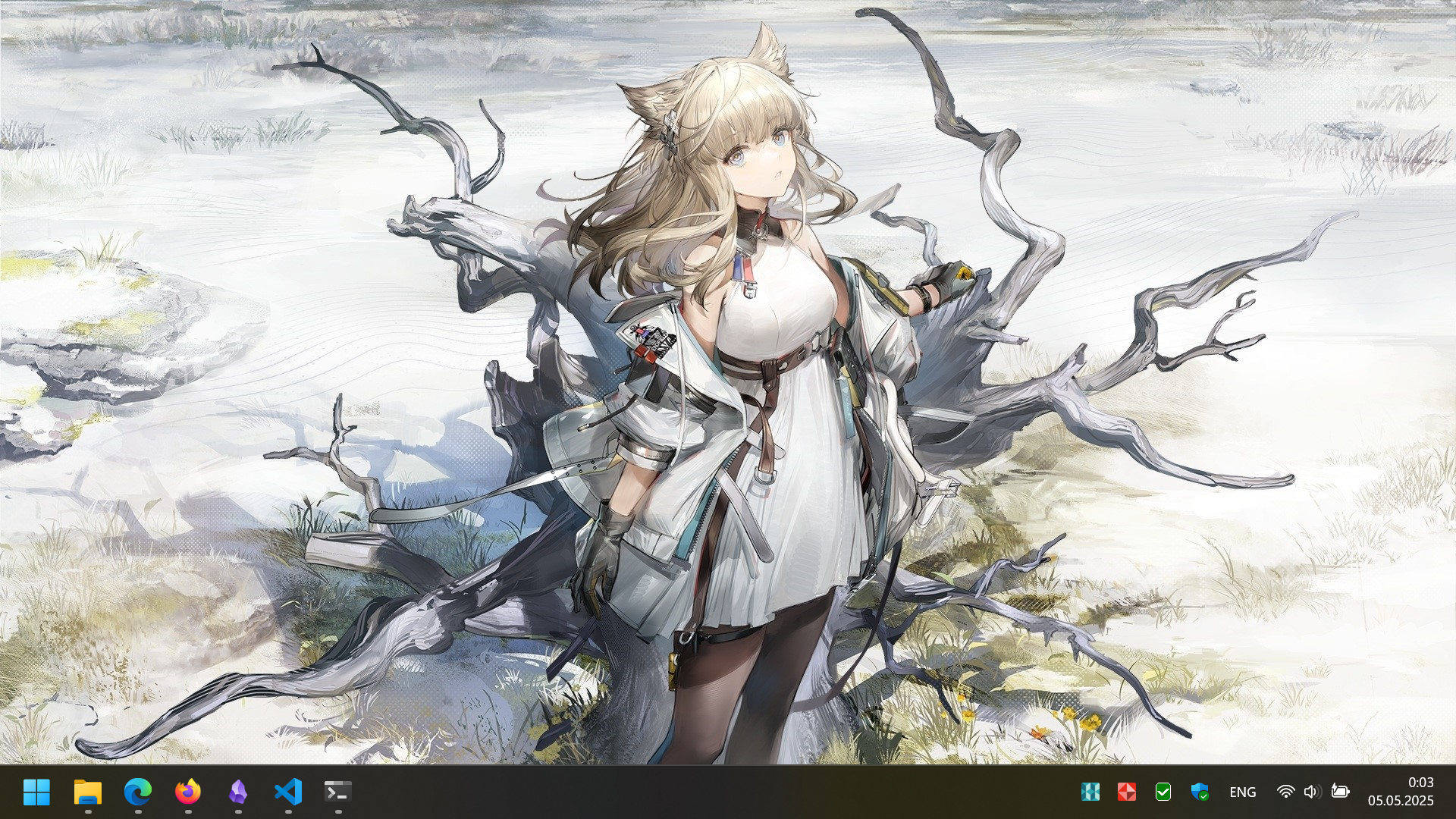Open the Windows Start menu
Screen dimensions: 1456x819
pos(36,792)
